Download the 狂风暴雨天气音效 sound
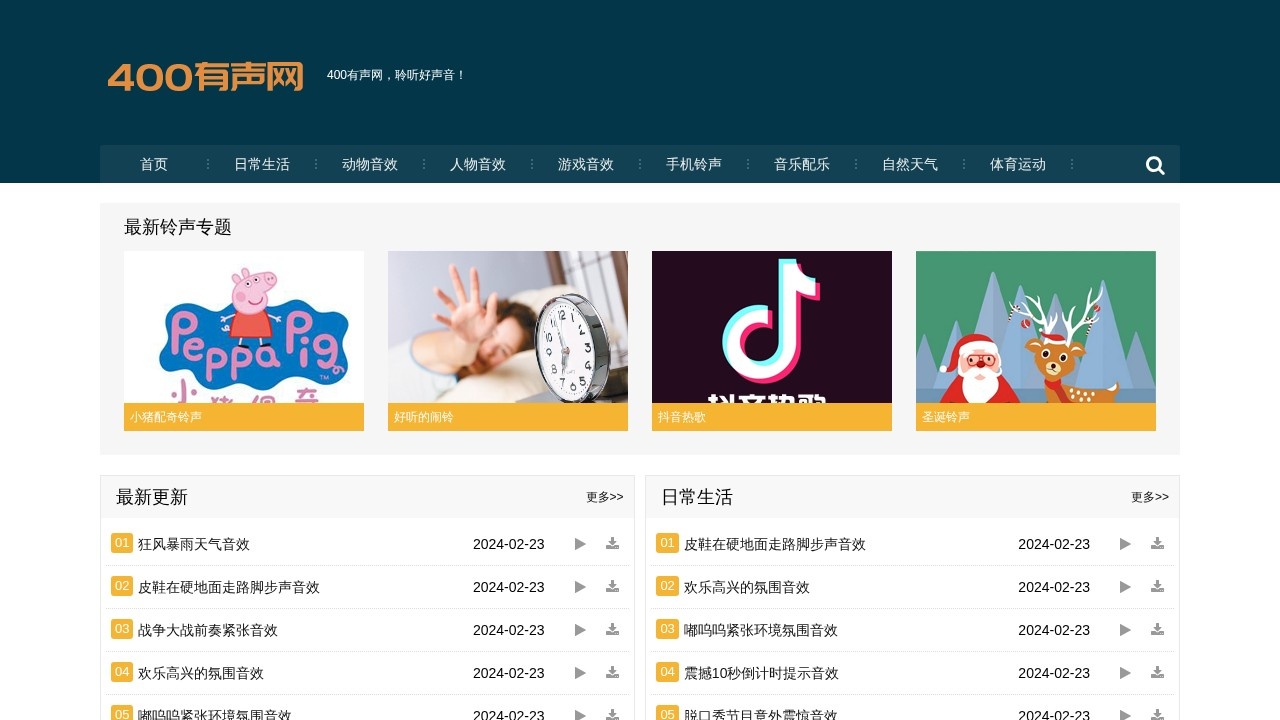1280x720 pixels. (x=611, y=544)
